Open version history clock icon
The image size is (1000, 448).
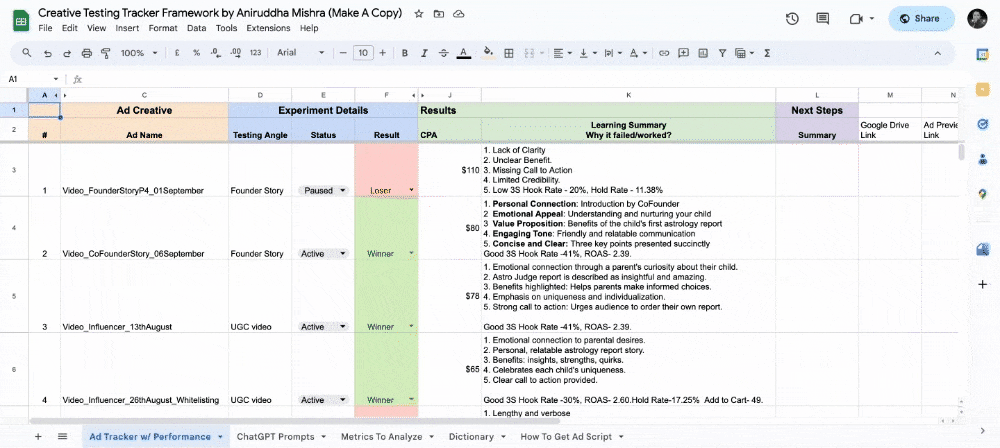click(x=792, y=19)
